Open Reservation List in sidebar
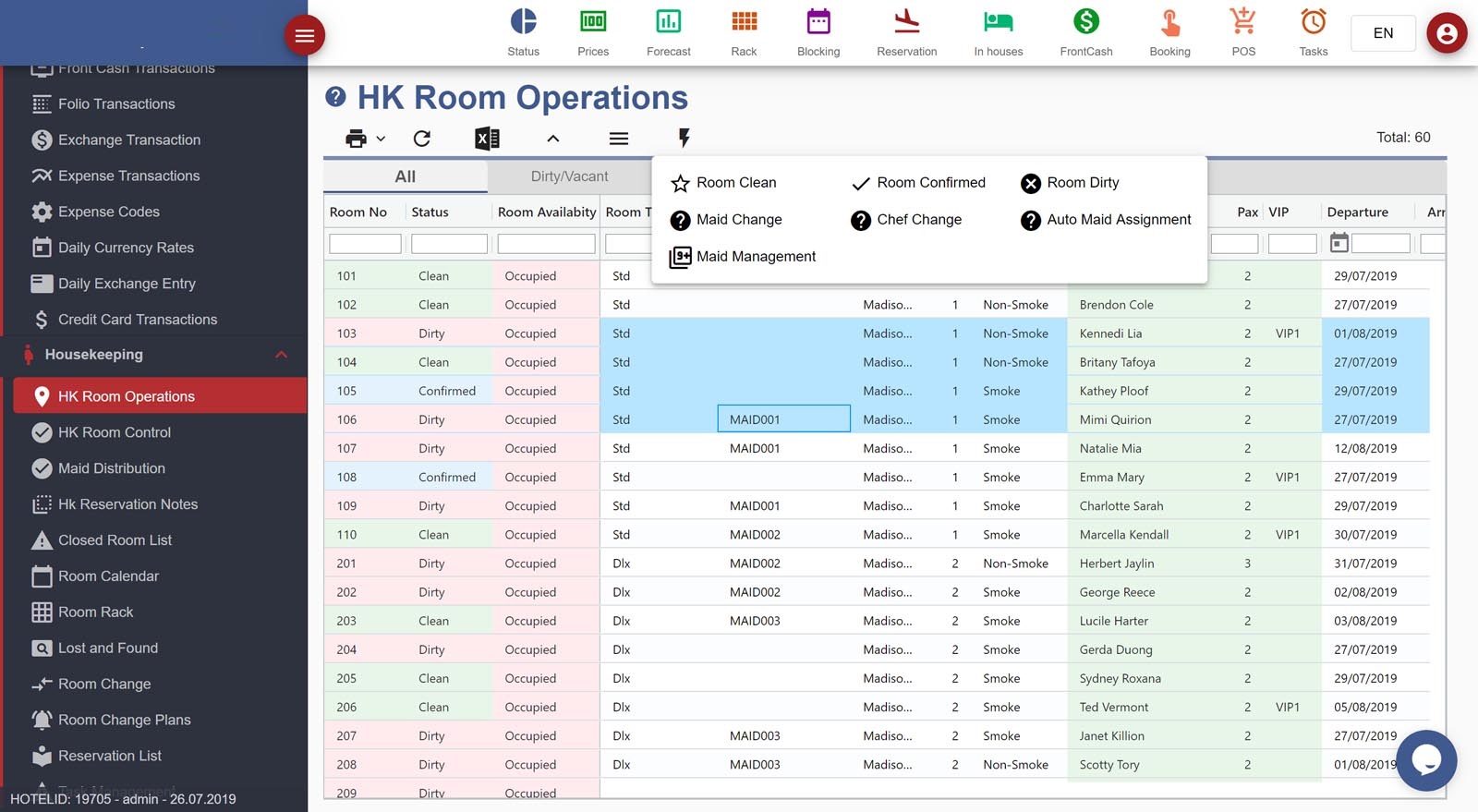The width and height of the screenshot is (1478, 812). point(109,757)
